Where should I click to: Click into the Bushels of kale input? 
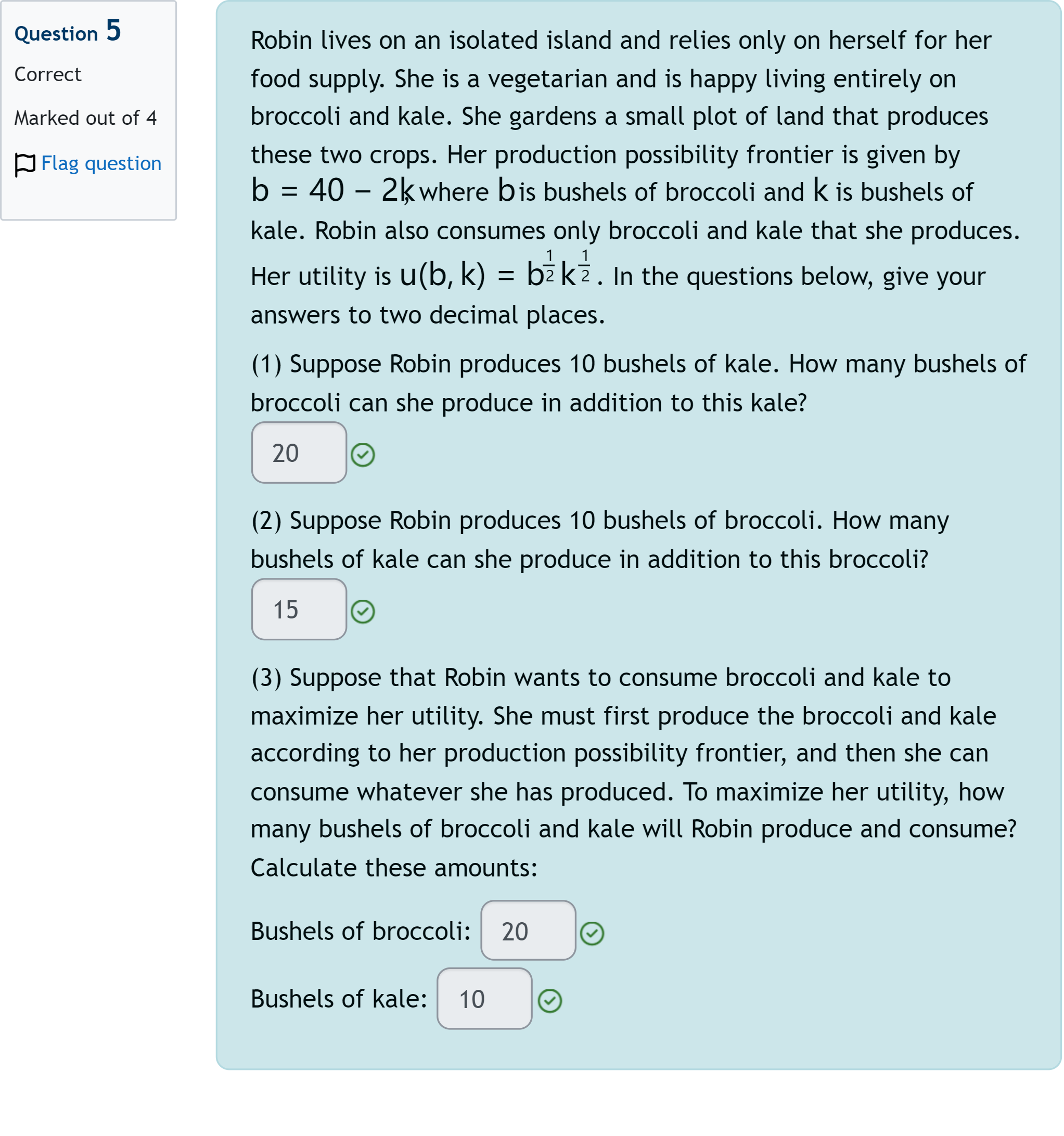coord(484,999)
